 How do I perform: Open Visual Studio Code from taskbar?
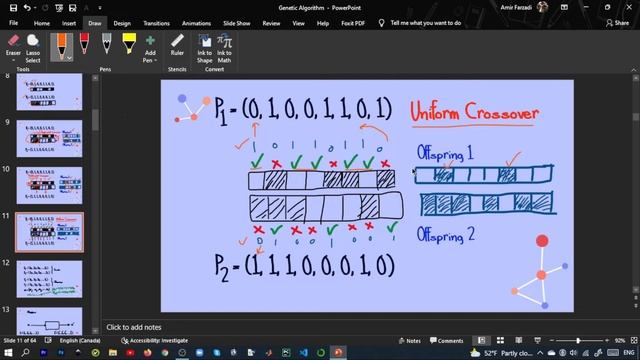point(303,352)
